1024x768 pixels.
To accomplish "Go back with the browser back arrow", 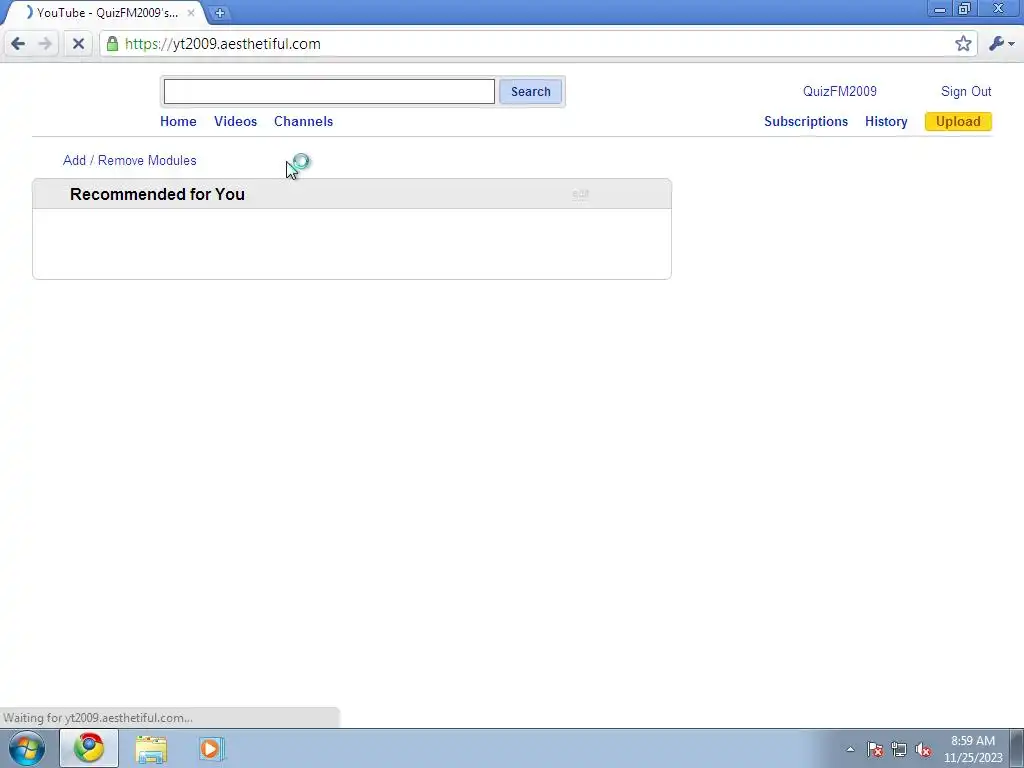I will coord(18,44).
